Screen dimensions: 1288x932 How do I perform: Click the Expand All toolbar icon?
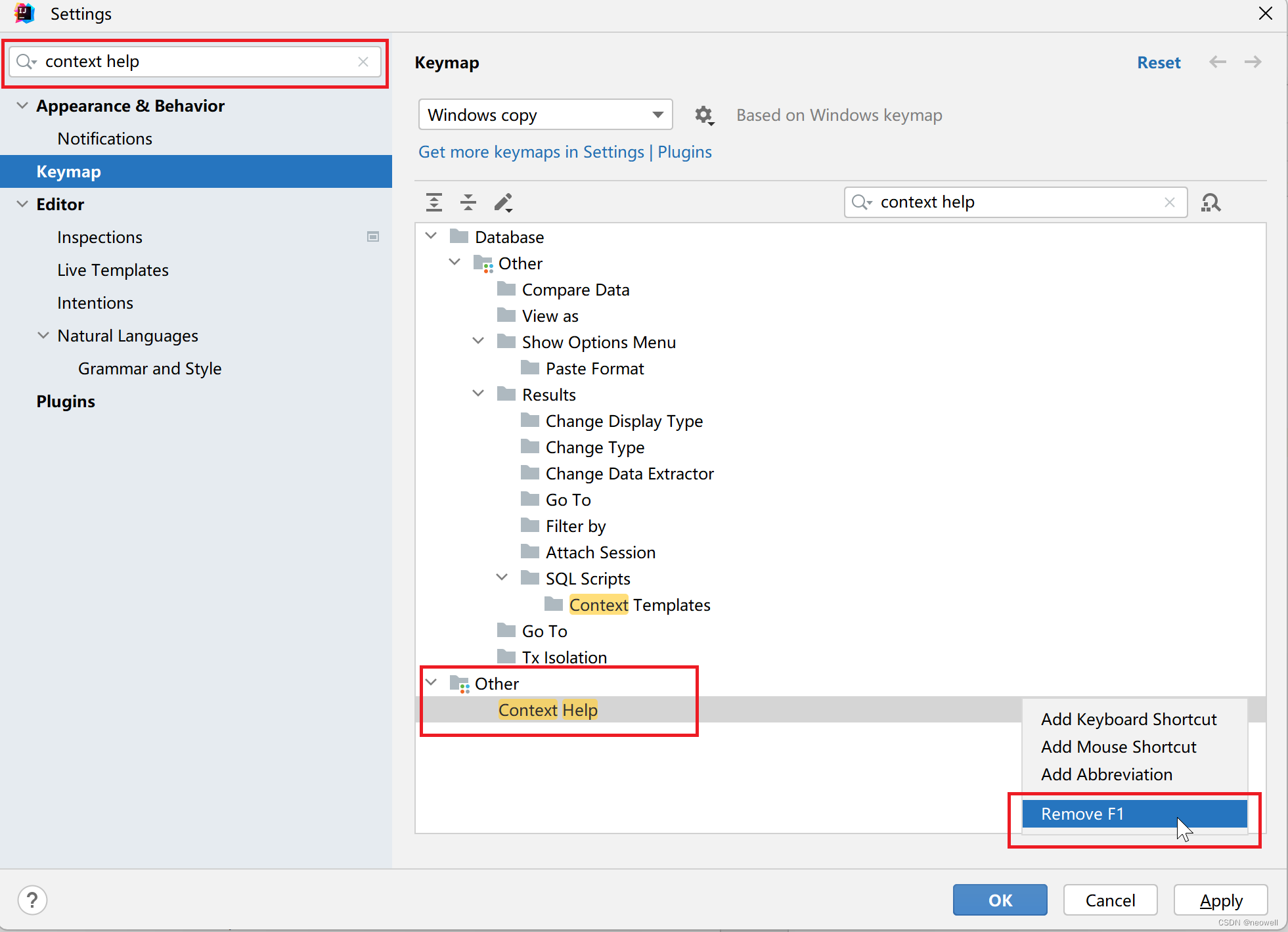tap(434, 202)
